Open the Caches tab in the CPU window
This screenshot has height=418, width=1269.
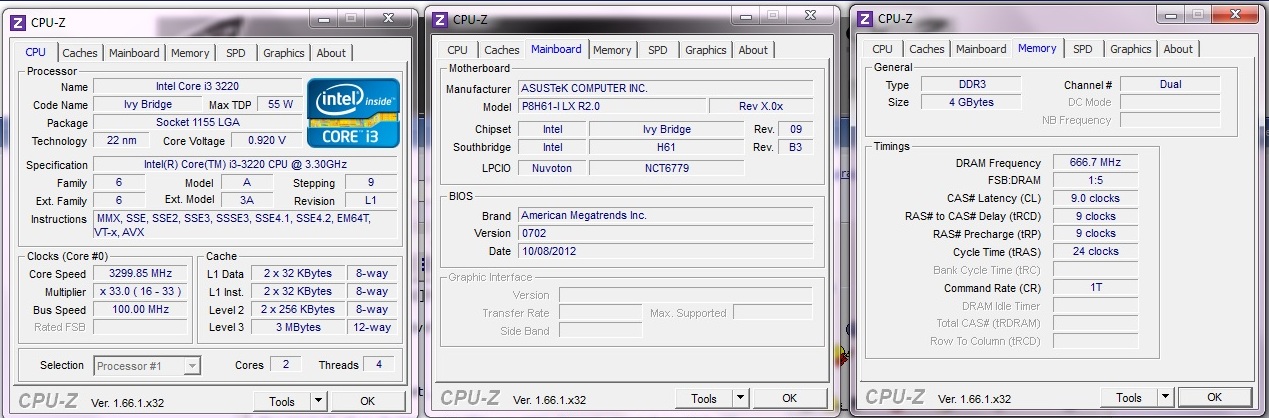[x=80, y=53]
